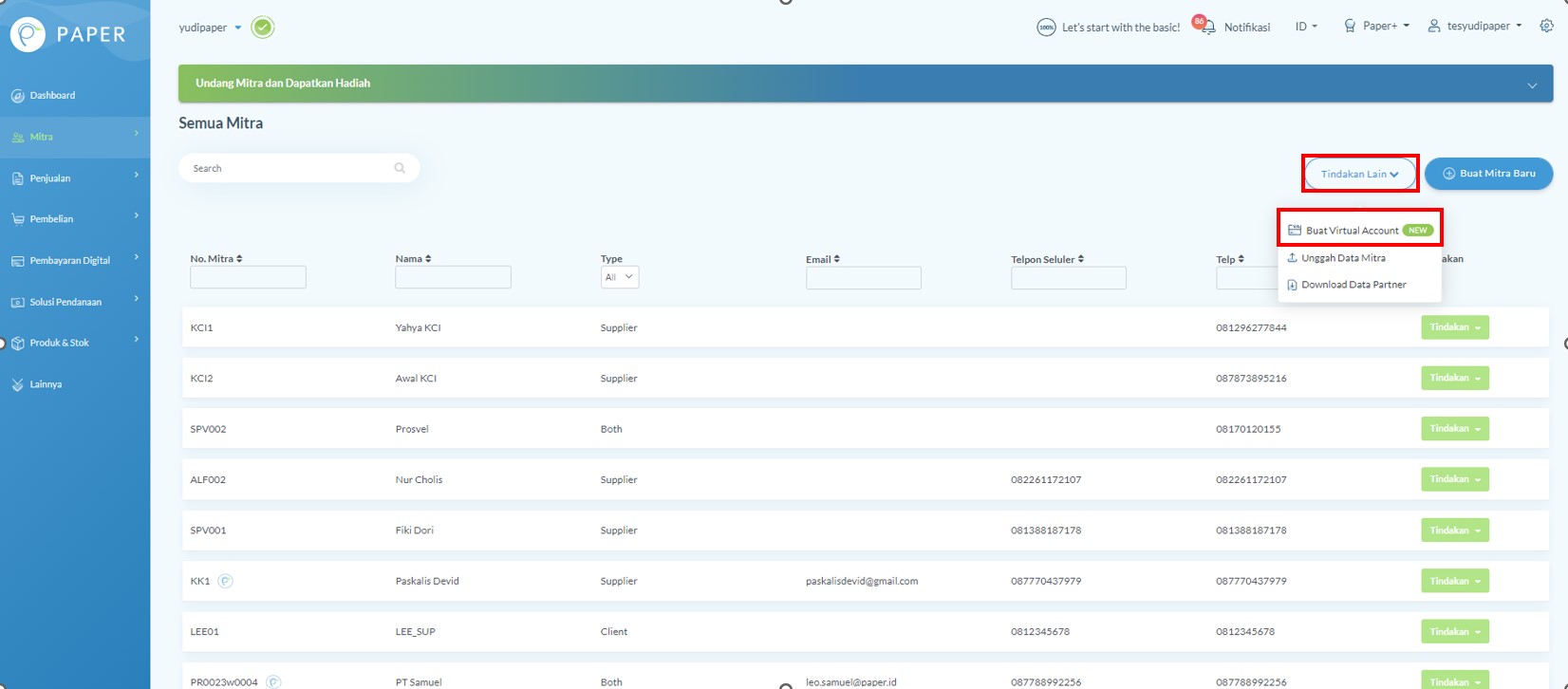Image resolution: width=1568 pixels, height=689 pixels.
Task: Open the Type filter All dropdown
Action: click(620, 277)
